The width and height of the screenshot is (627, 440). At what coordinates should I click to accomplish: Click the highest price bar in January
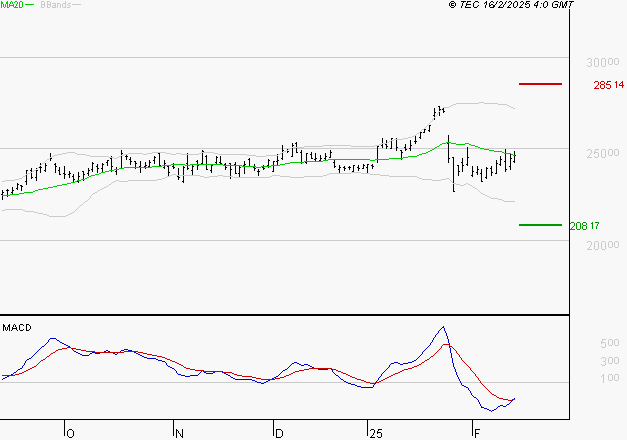(439, 110)
